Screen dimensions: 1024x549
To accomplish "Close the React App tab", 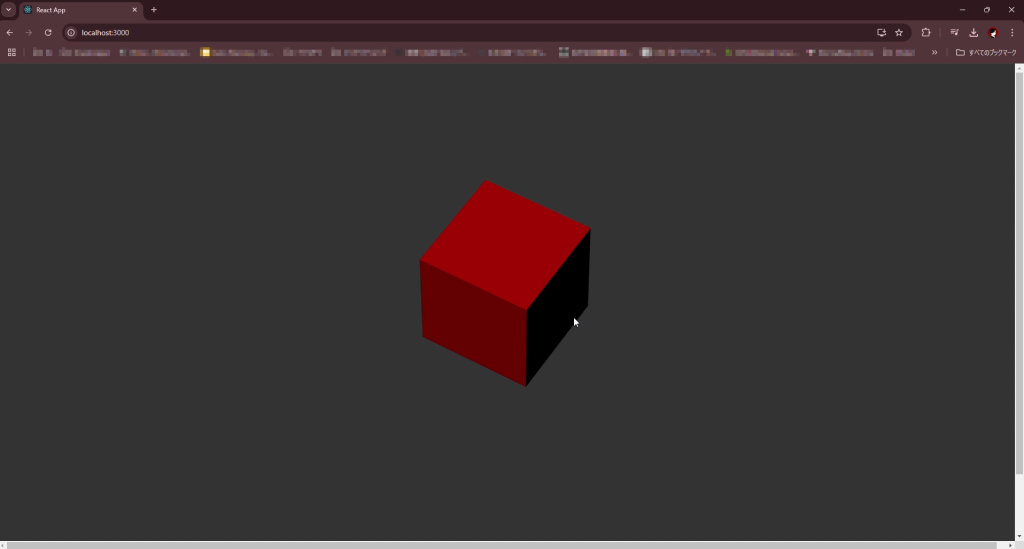I will click(x=135, y=10).
